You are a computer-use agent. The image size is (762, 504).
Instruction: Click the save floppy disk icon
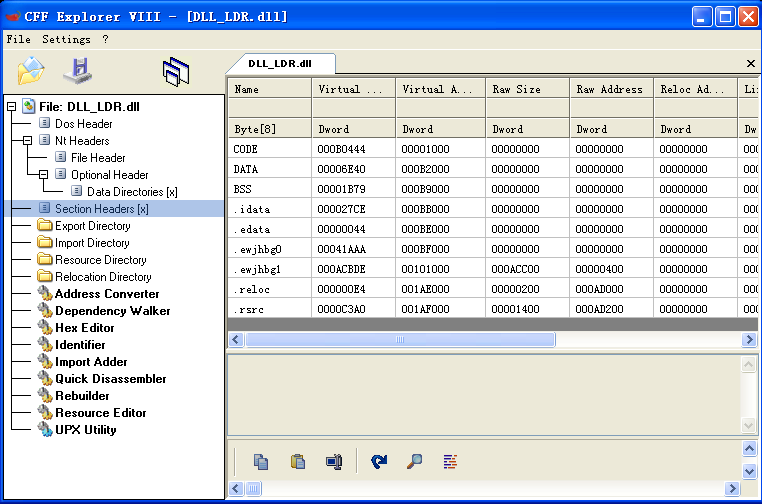click(x=78, y=71)
